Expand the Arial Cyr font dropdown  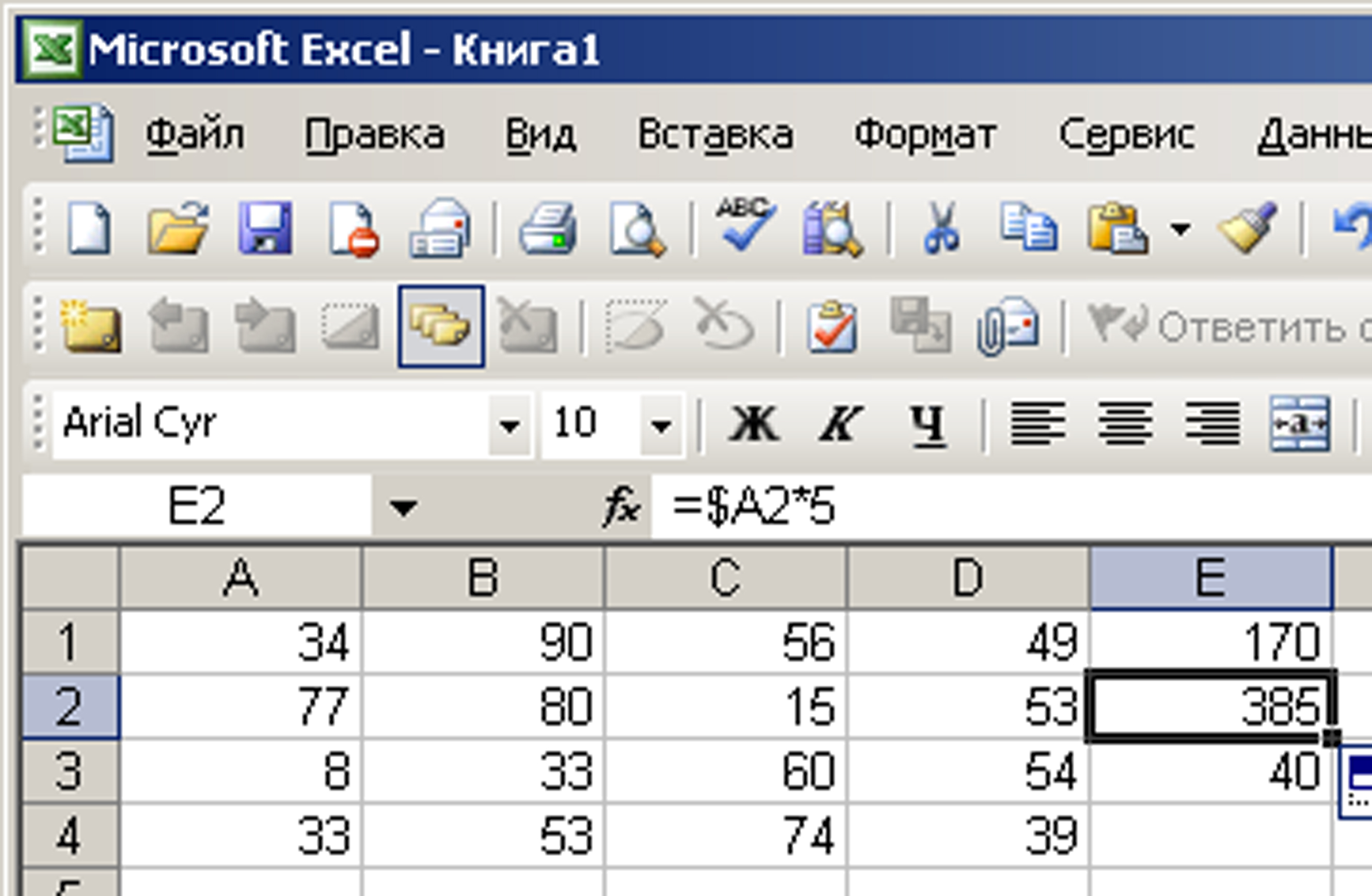coord(509,425)
